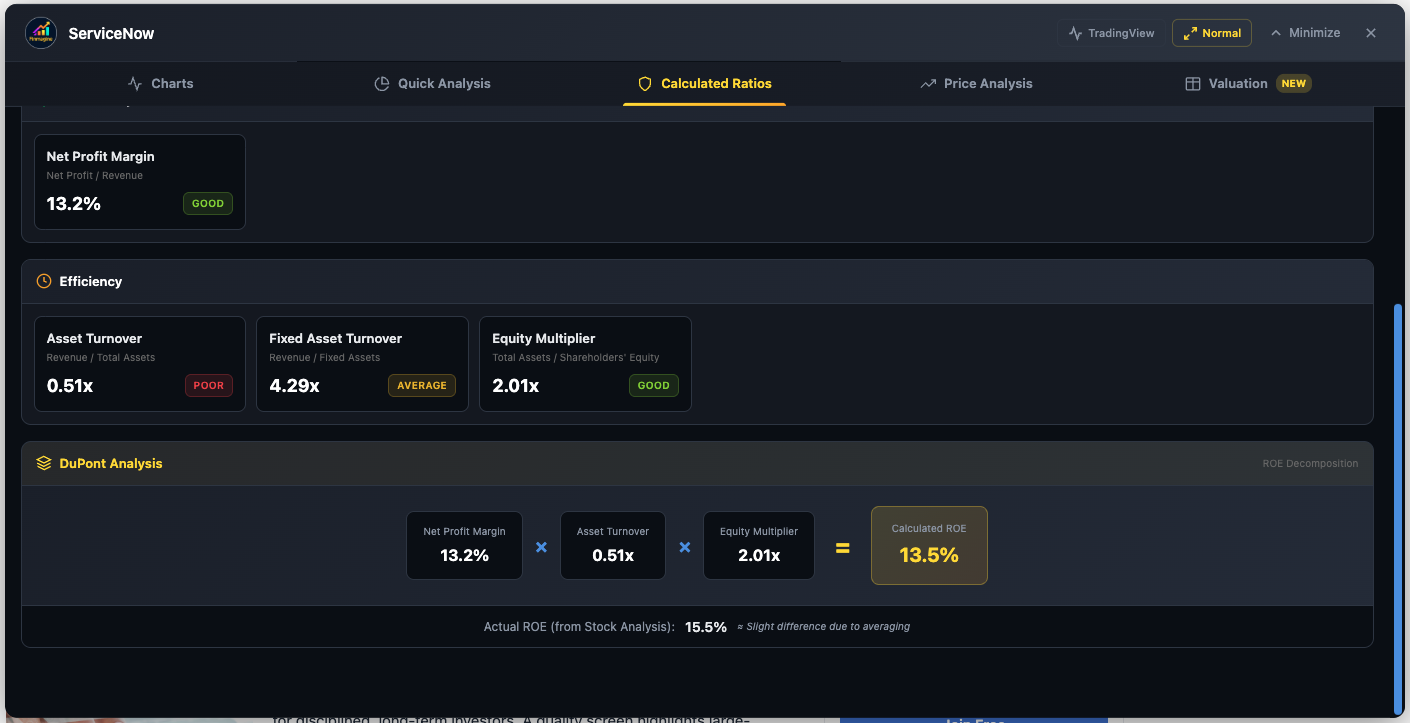Click the Equity Multiplier GOOD badge
The height and width of the screenshot is (723, 1410).
tap(653, 386)
